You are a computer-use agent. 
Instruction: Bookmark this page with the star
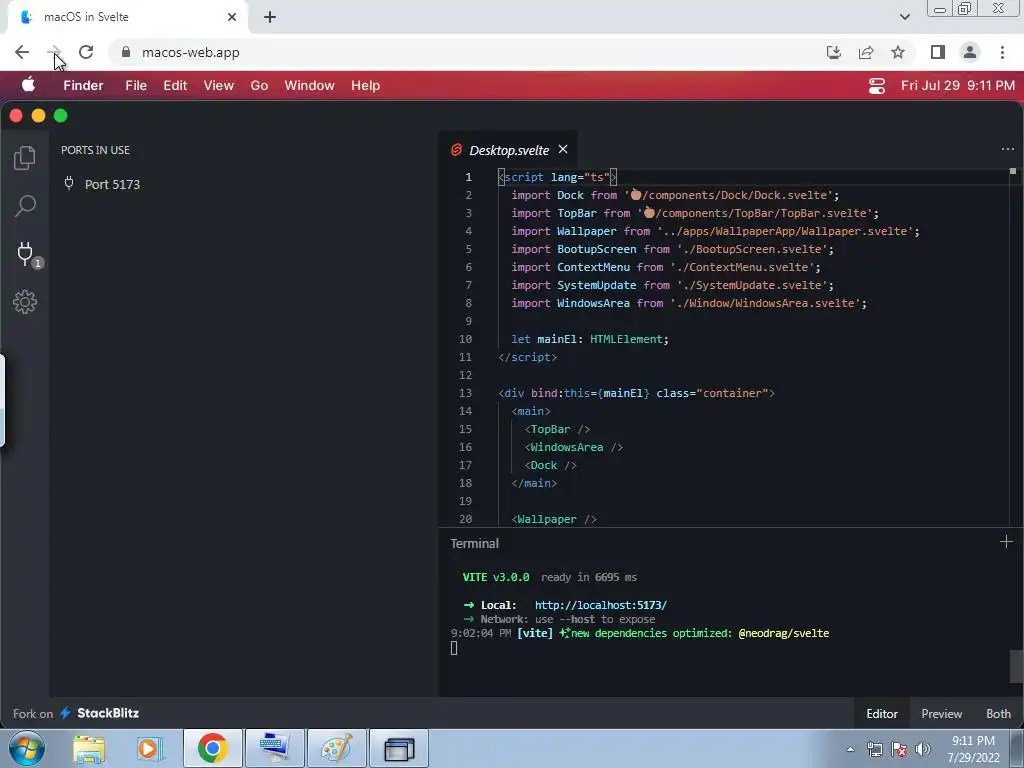pyautogui.click(x=898, y=52)
